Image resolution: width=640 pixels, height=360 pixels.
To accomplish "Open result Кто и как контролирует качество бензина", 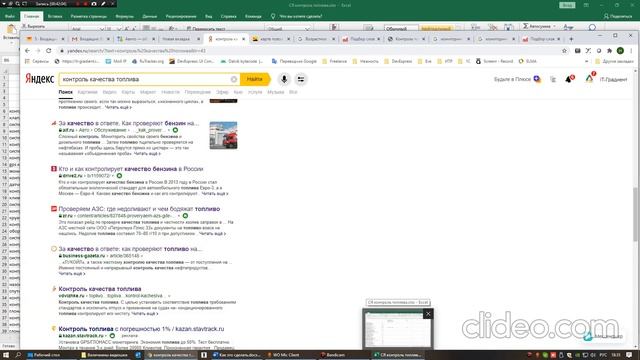I will coord(131,169).
